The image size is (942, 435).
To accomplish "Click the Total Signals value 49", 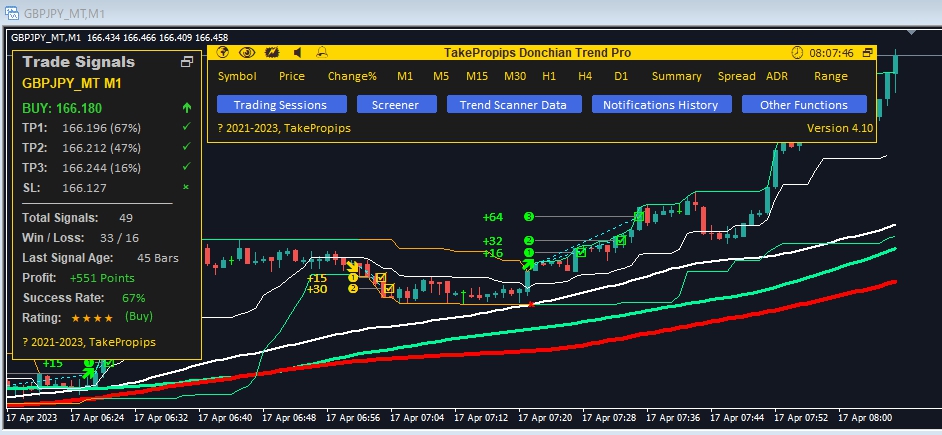I will (126, 218).
